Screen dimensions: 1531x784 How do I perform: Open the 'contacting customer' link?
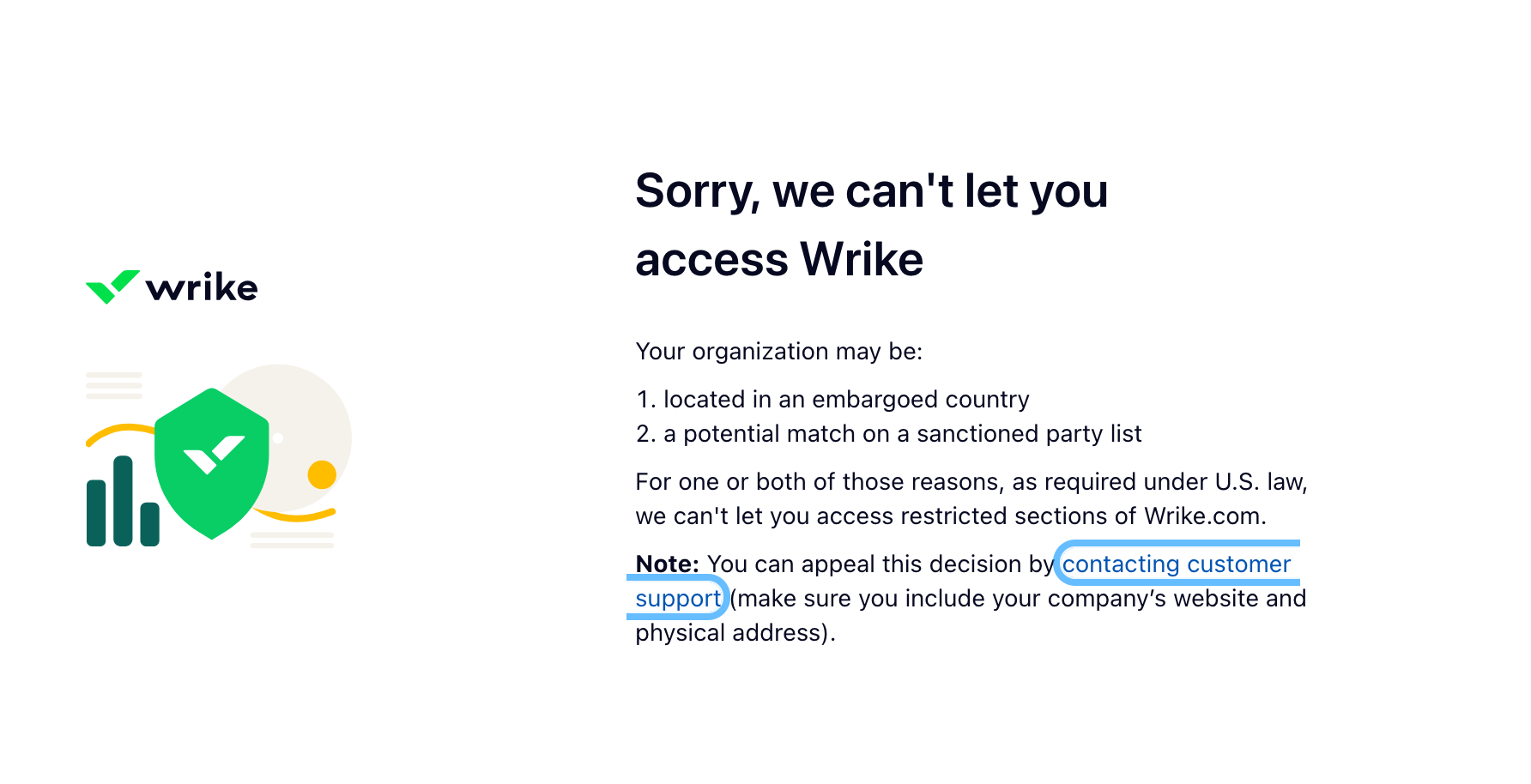1177,564
